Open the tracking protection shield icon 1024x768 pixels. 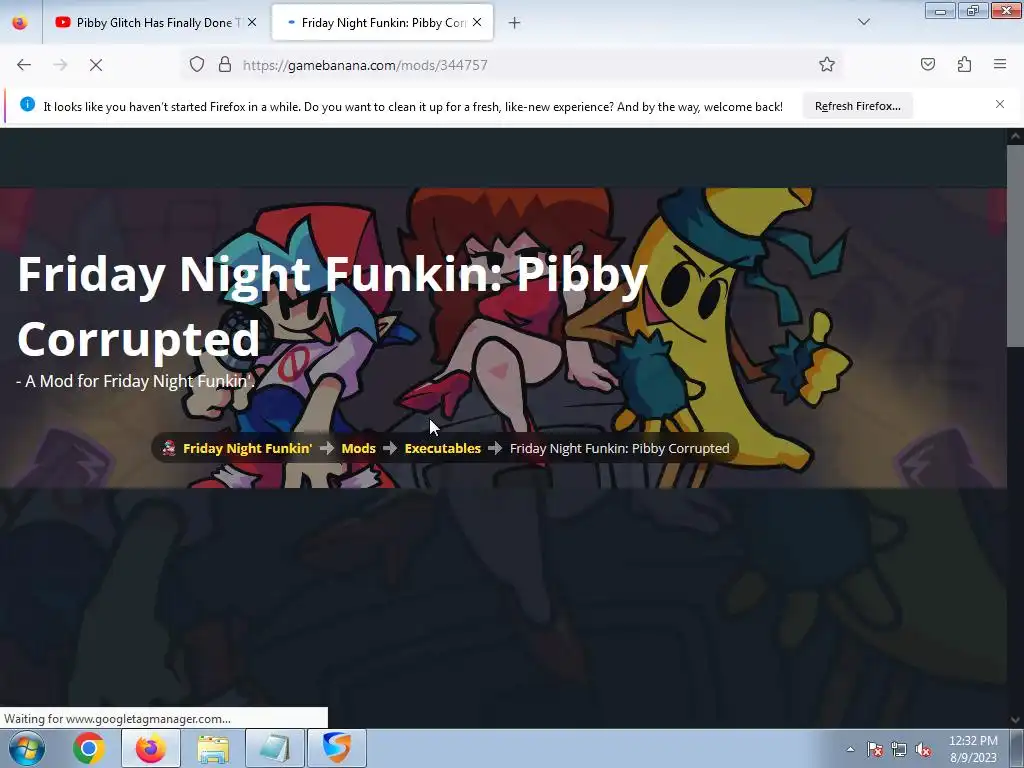(197, 64)
